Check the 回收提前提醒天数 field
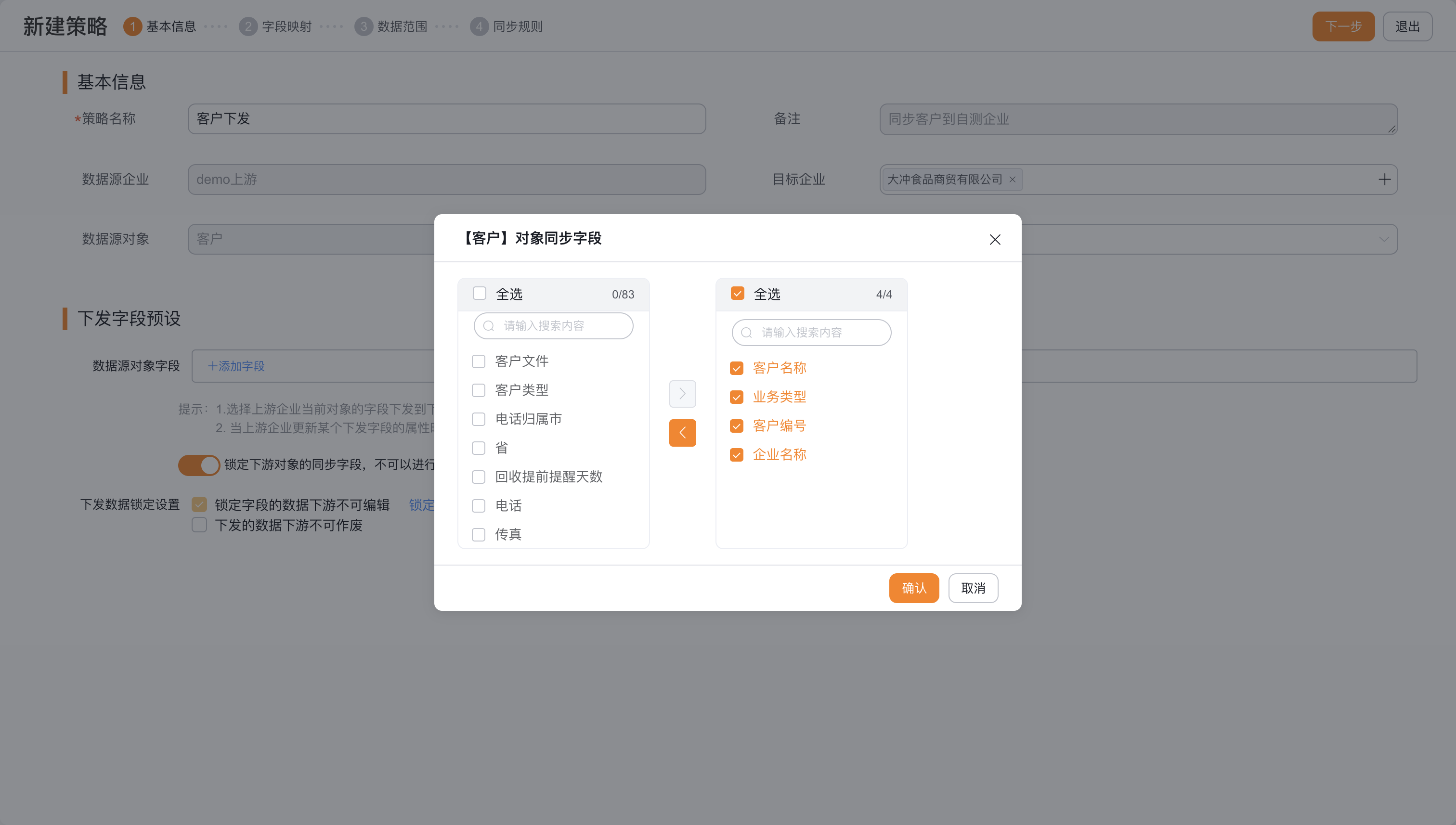 478,477
